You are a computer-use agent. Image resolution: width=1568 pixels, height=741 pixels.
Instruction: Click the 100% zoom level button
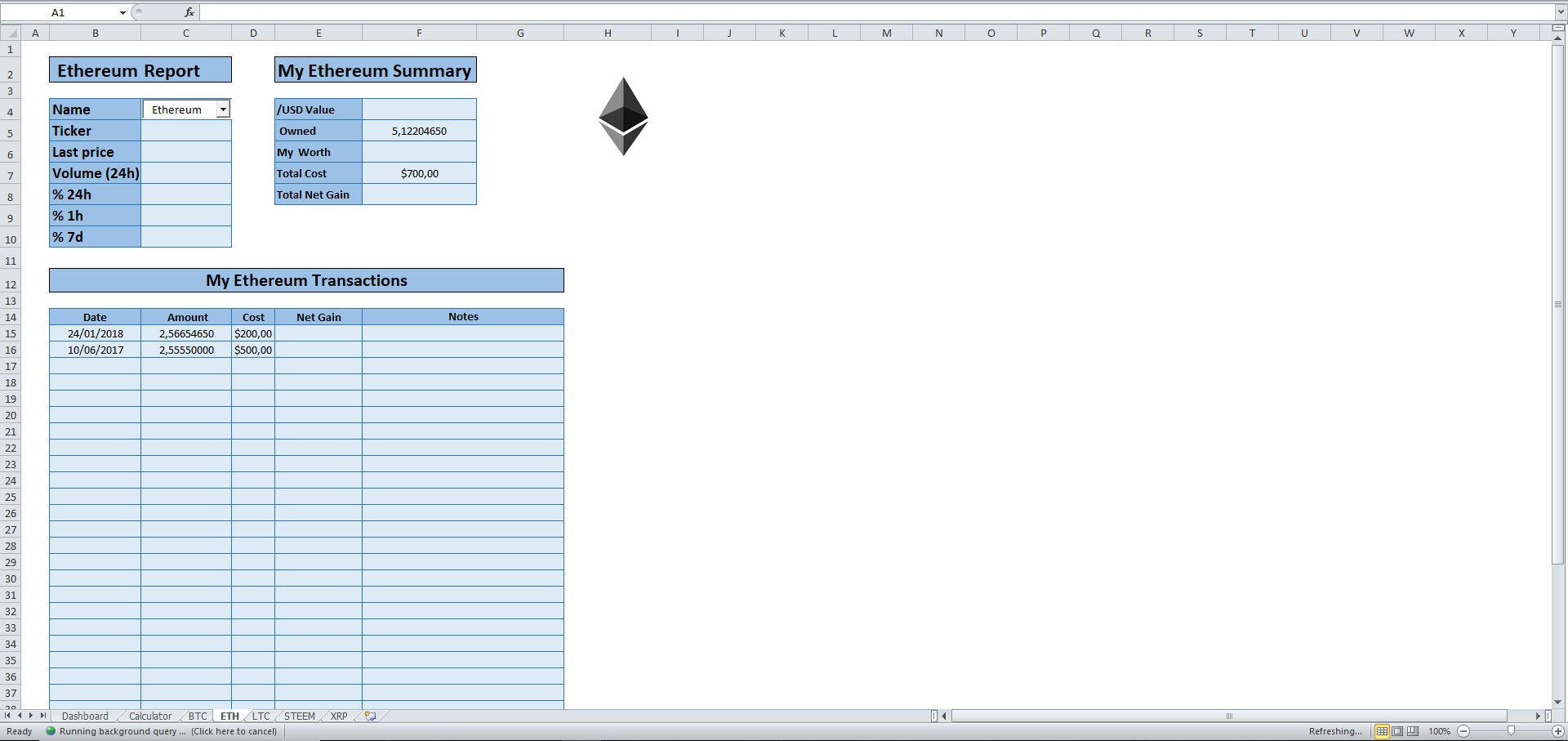click(1439, 731)
